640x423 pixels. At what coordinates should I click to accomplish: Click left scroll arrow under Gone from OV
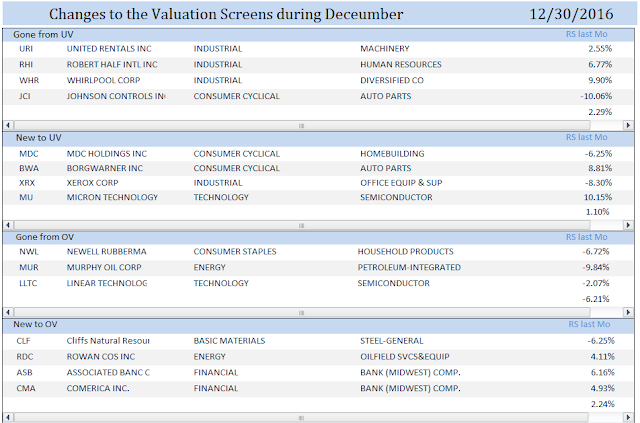tap(8, 312)
